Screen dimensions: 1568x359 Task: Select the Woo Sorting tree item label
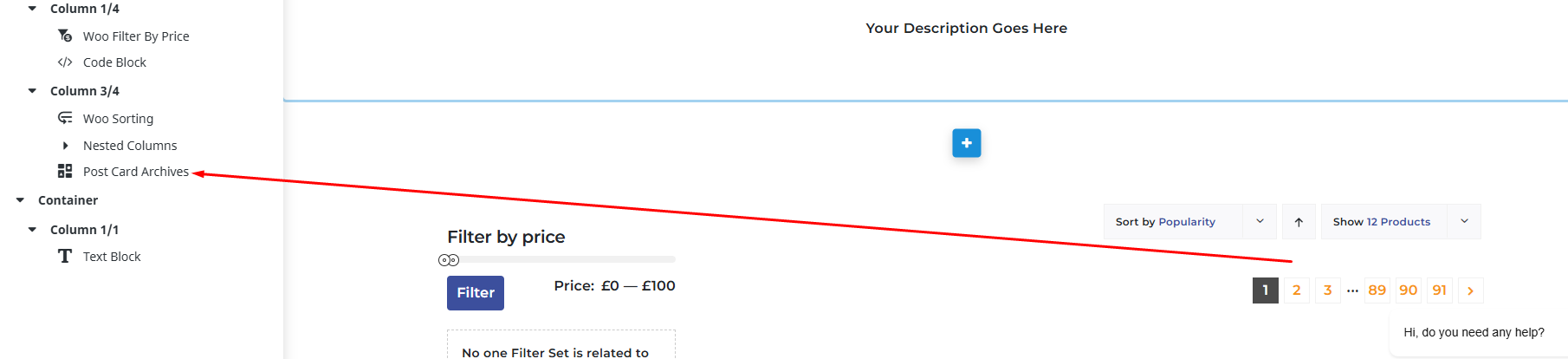(x=118, y=119)
